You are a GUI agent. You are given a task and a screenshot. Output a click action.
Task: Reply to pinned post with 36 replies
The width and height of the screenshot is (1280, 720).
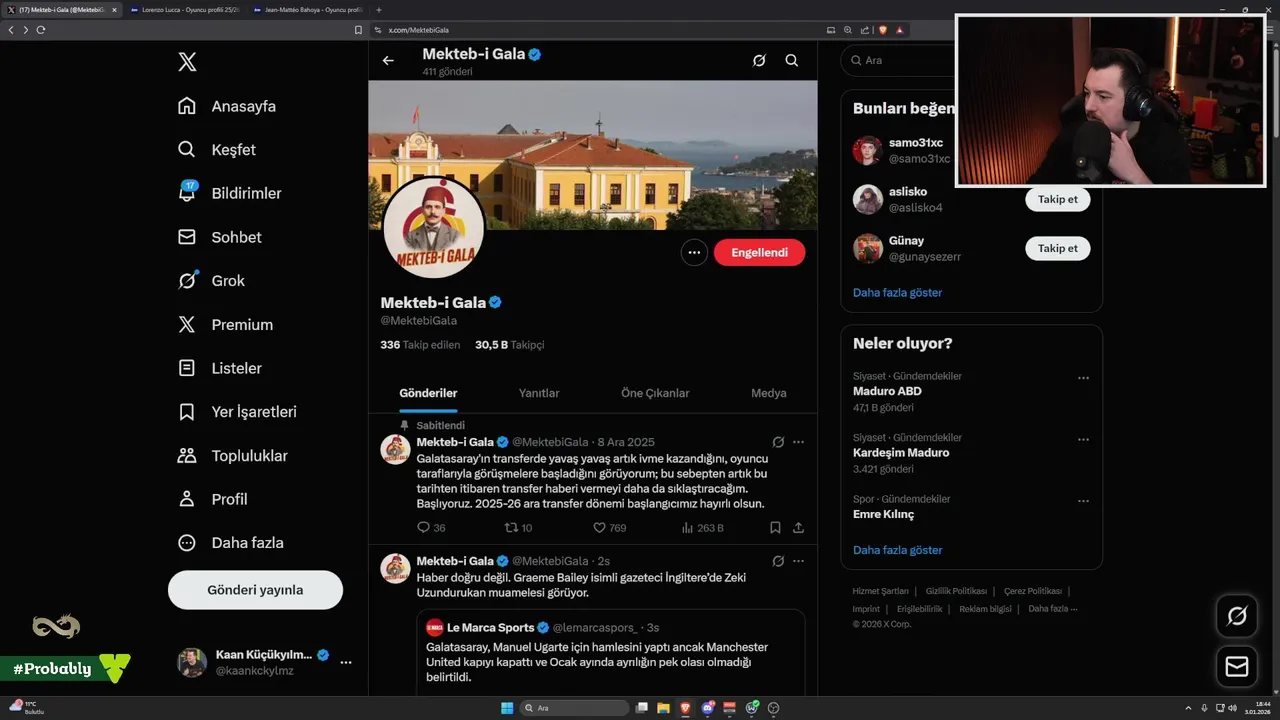(431, 528)
